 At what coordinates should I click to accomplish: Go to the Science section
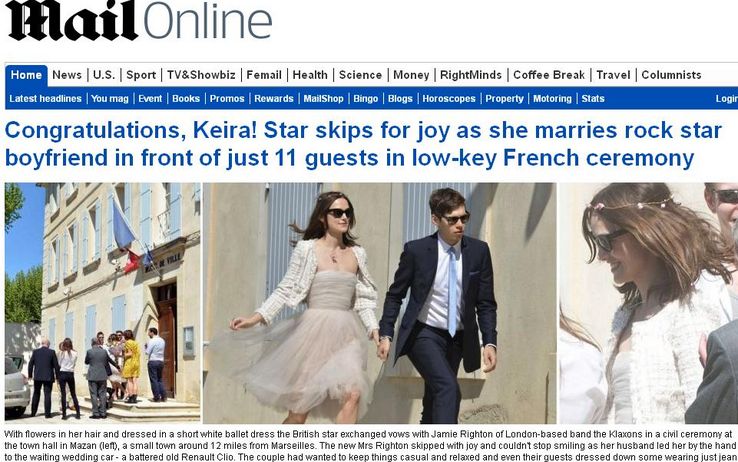pos(361,75)
